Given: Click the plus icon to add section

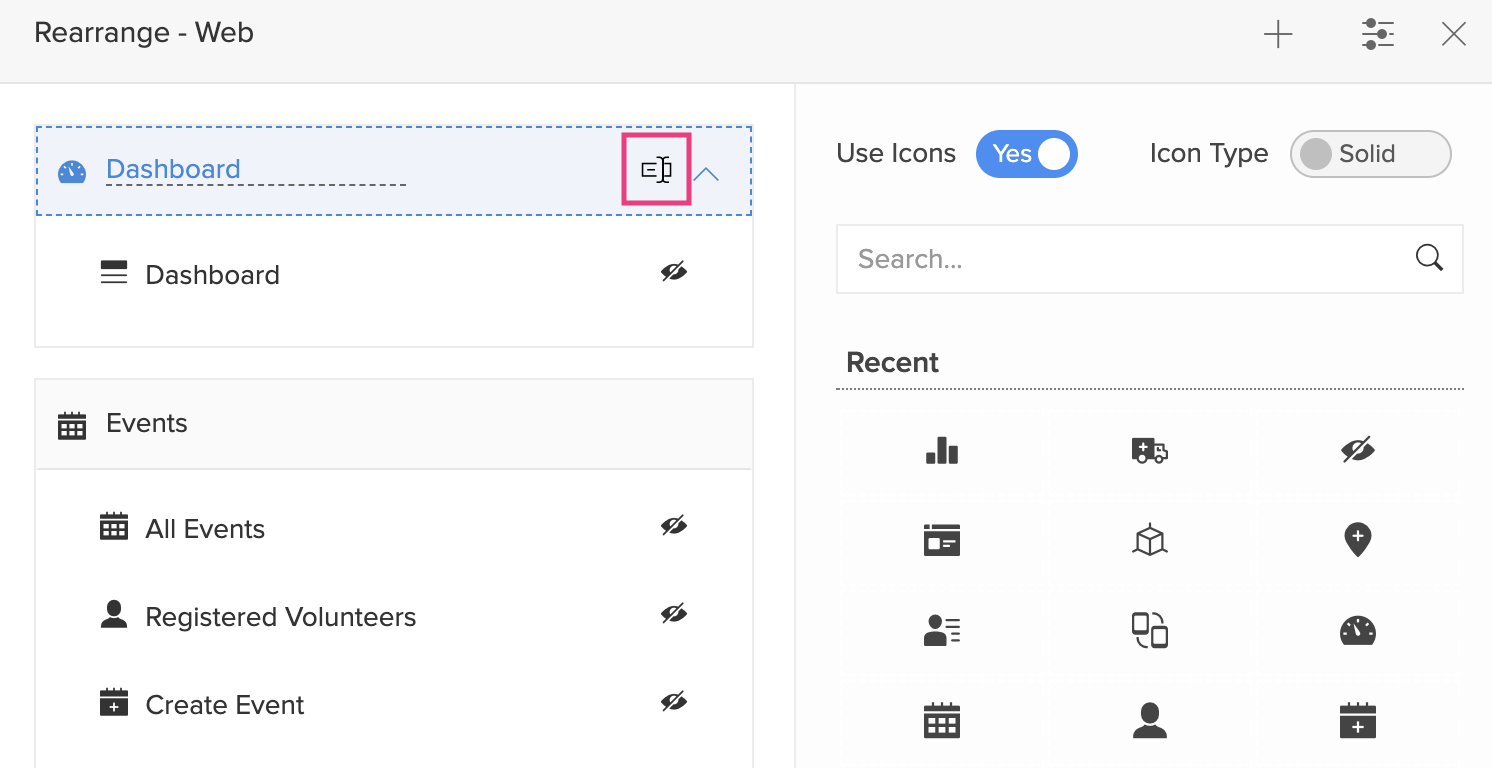Looking at the screenshot, I should 1278,35.
